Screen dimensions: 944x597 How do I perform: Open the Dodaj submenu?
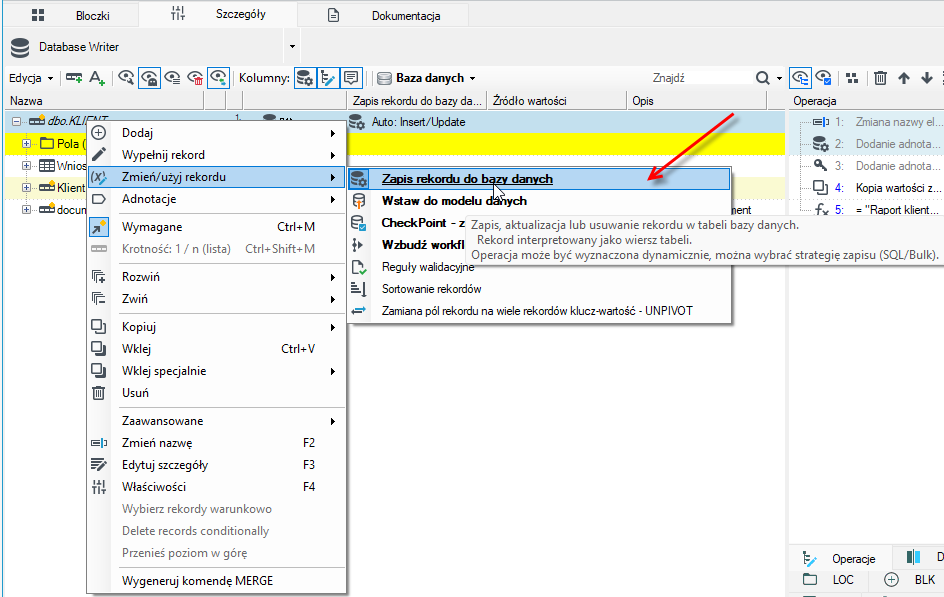217,133
